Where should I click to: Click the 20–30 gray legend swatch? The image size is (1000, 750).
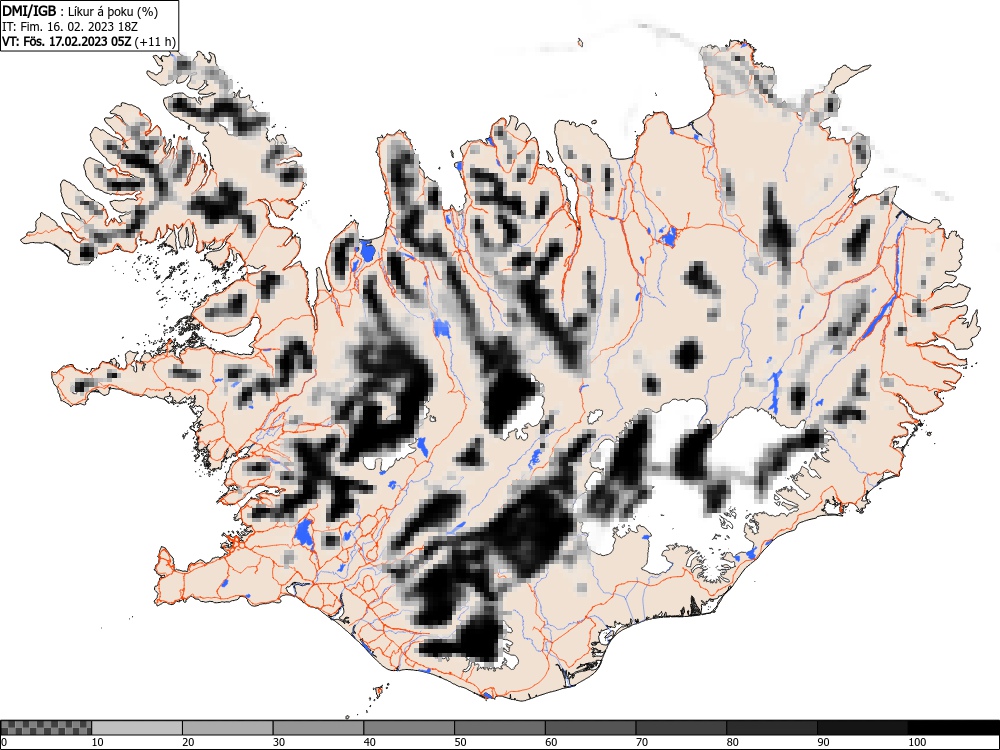pyautogui.click(x=228, y=728)
